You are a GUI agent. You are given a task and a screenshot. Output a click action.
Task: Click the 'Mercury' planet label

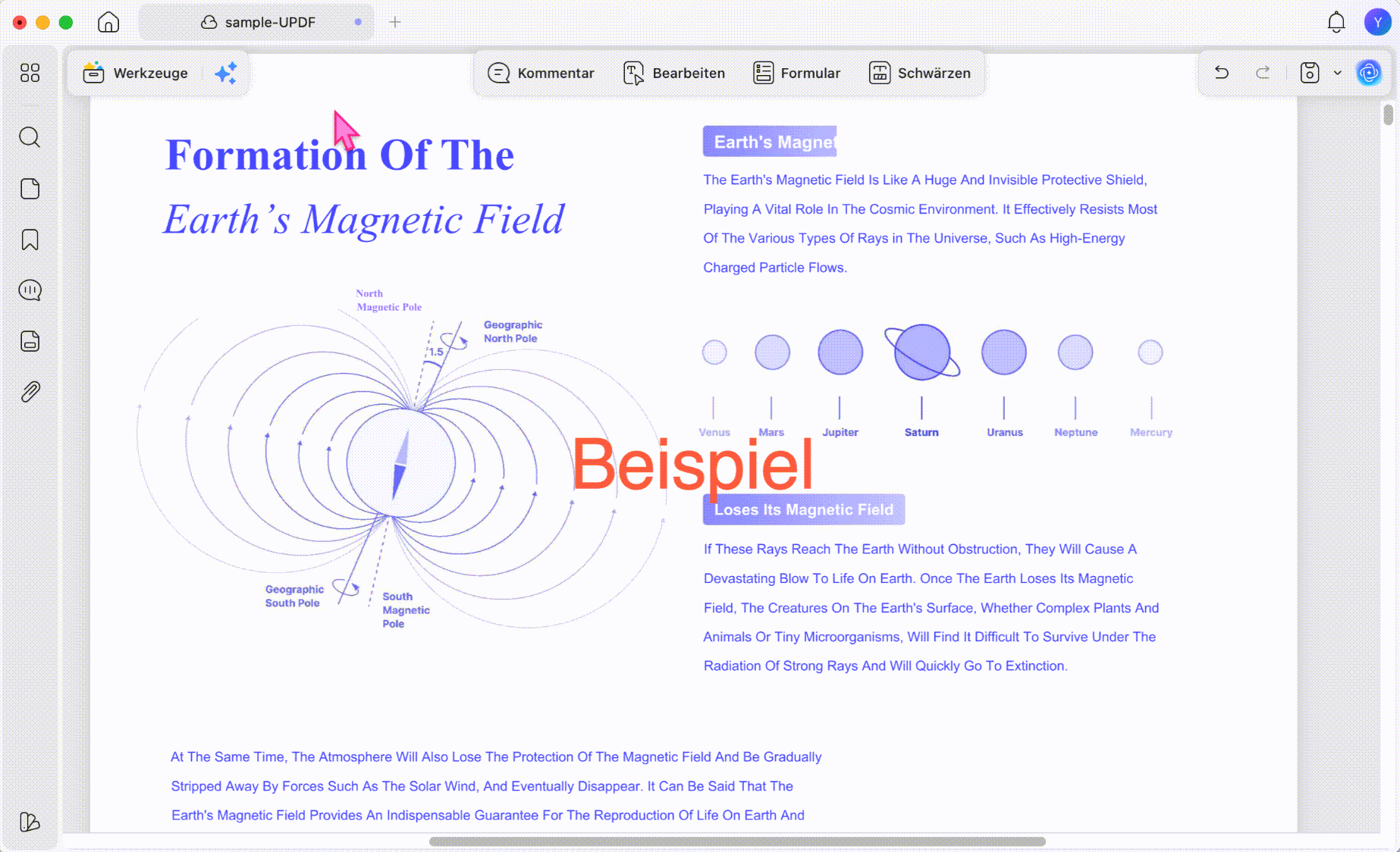point(1151,432)
